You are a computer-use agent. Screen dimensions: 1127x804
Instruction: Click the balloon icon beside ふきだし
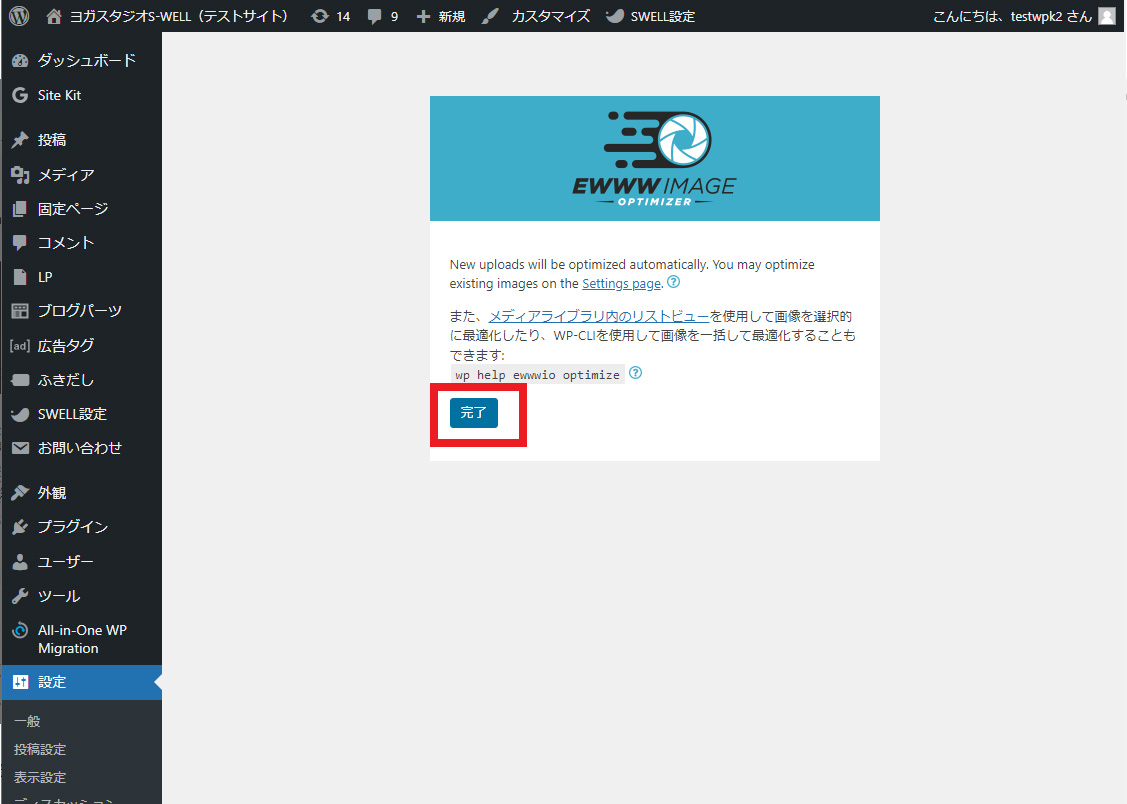(x=20, y=379)
